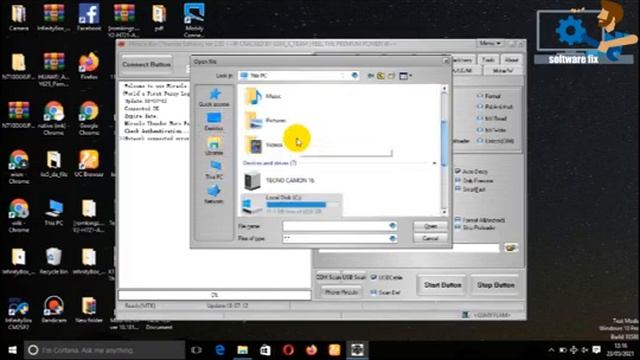Select the Music folder
The height and width of the screenshot is (360, 640).
click(x=263, y=96)
